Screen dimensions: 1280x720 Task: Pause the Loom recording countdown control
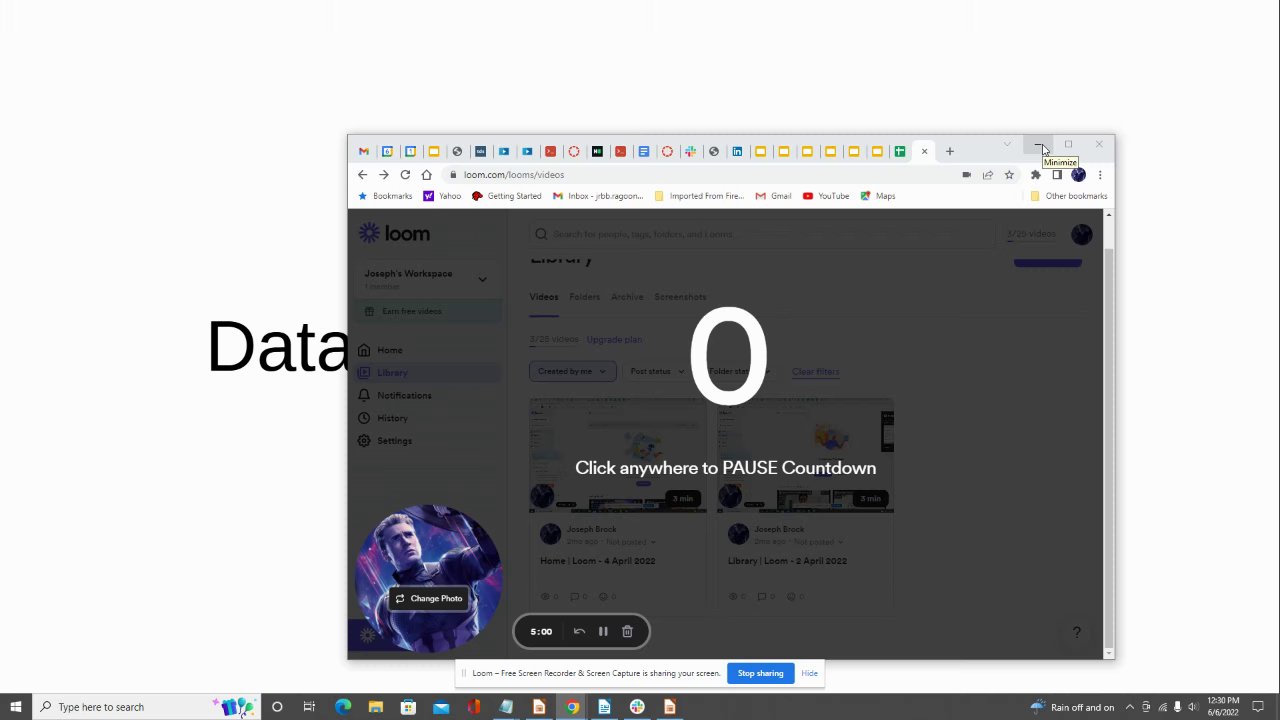pyautogui.click(x=603, y=631)
